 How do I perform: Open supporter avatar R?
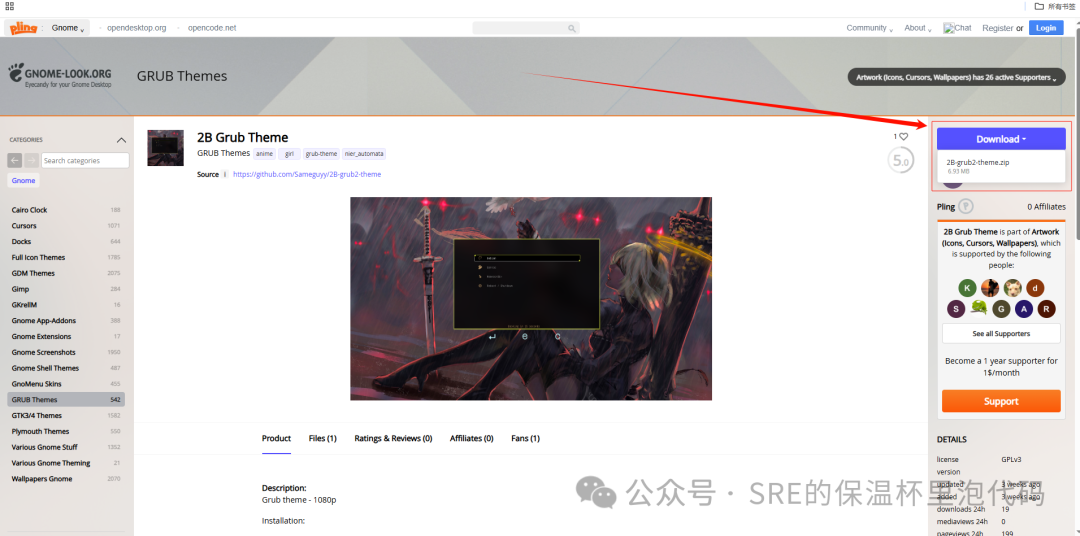1047,309
